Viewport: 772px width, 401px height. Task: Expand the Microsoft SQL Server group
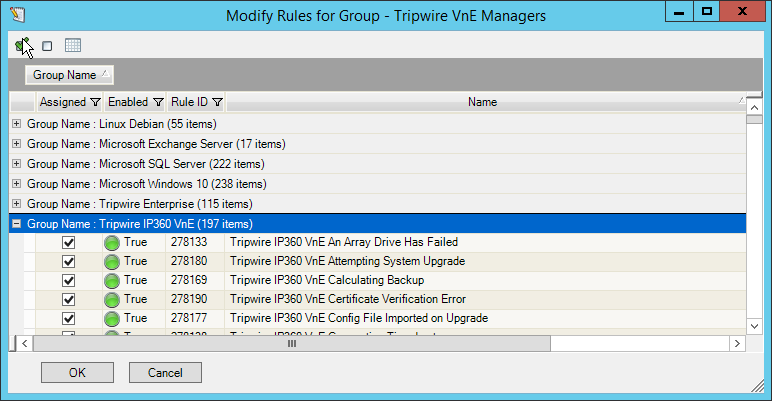(x=16, y=164)
